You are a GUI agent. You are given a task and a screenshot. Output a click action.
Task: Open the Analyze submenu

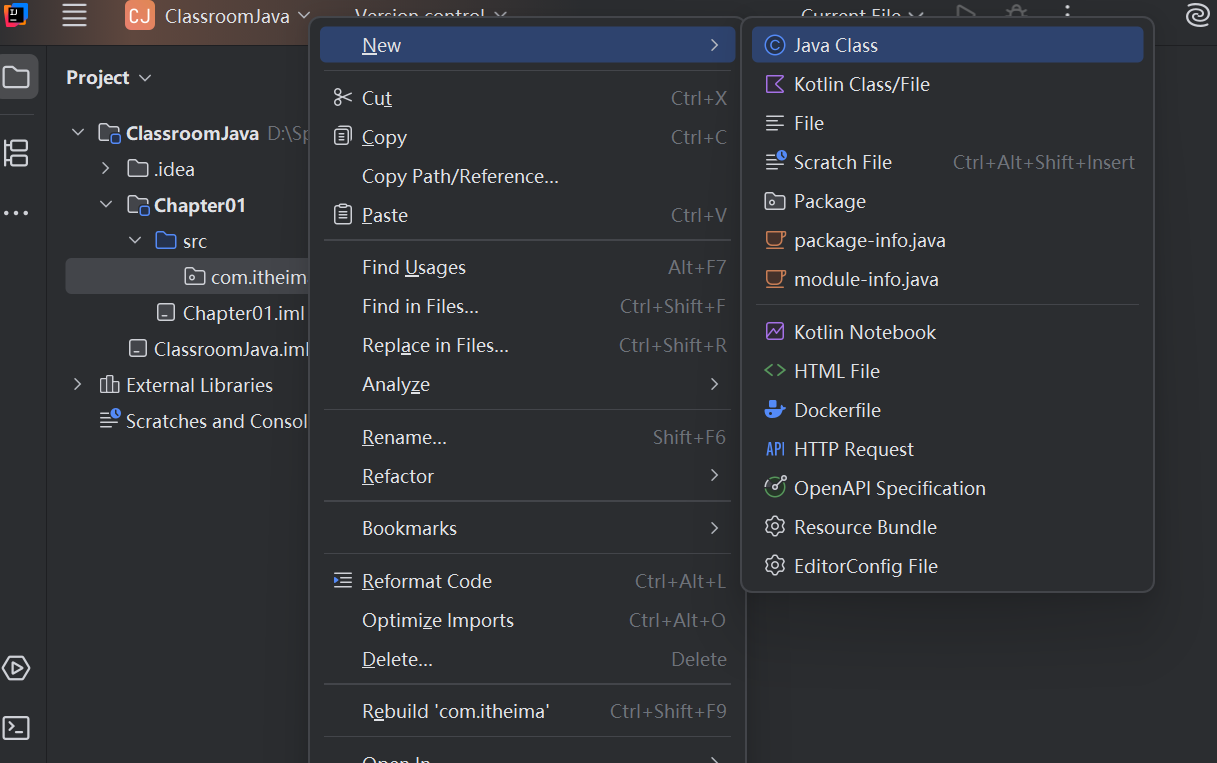point(527,384)
